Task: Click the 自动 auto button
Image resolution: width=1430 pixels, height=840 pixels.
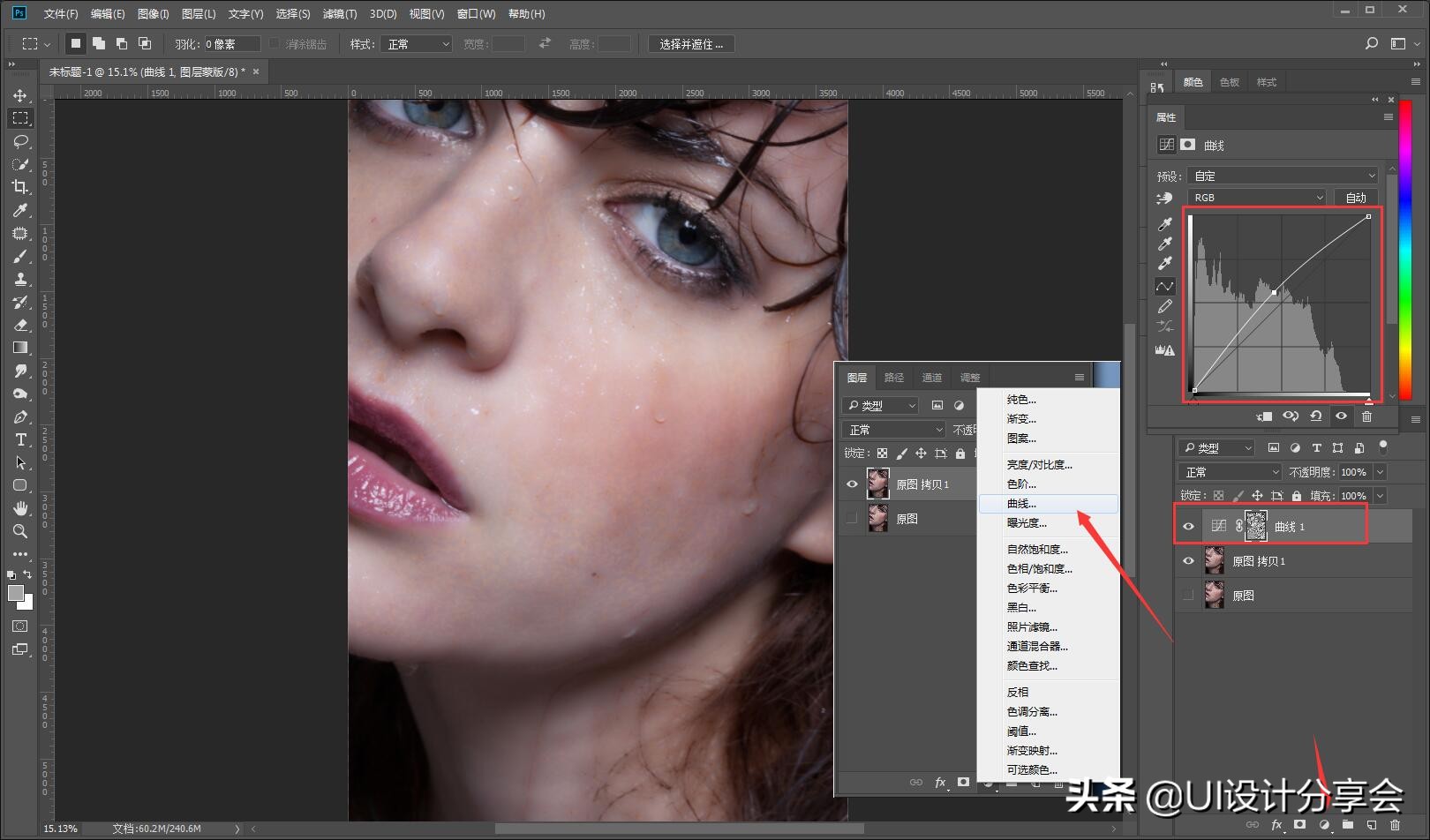Action: 1356,198
